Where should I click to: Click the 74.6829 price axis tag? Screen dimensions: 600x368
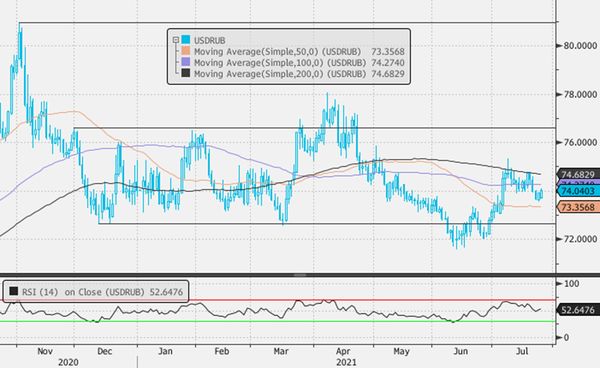point(578,174)
